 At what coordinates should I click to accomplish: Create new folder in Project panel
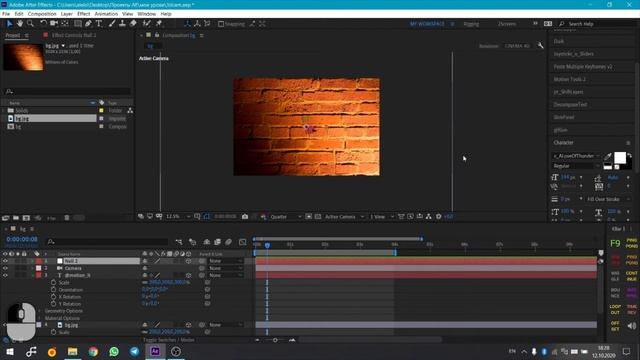pos(16,218)
